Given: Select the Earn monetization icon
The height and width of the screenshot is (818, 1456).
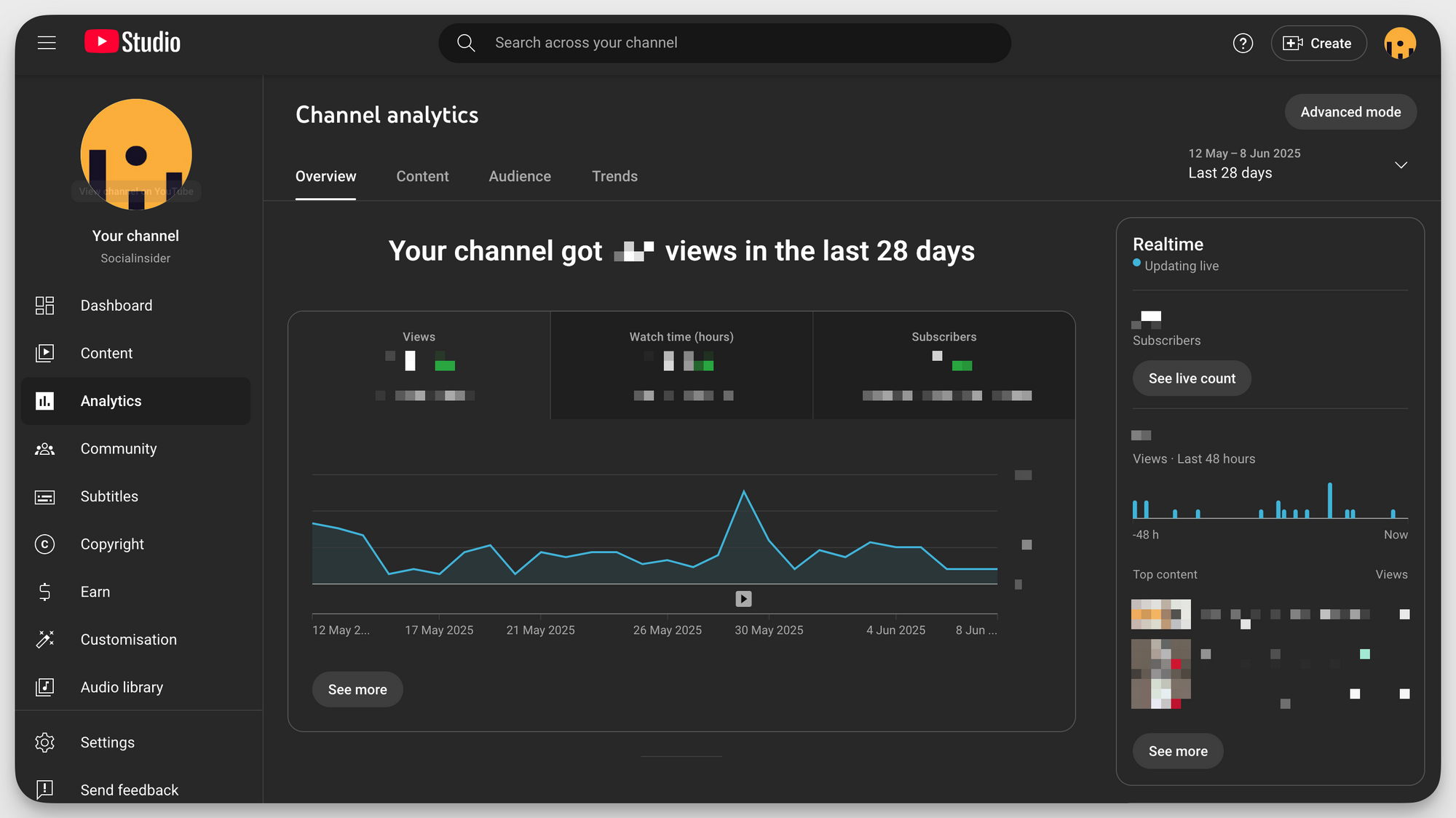Looking at the screenshot, I should pyautogui.click(x=44, y=592).
